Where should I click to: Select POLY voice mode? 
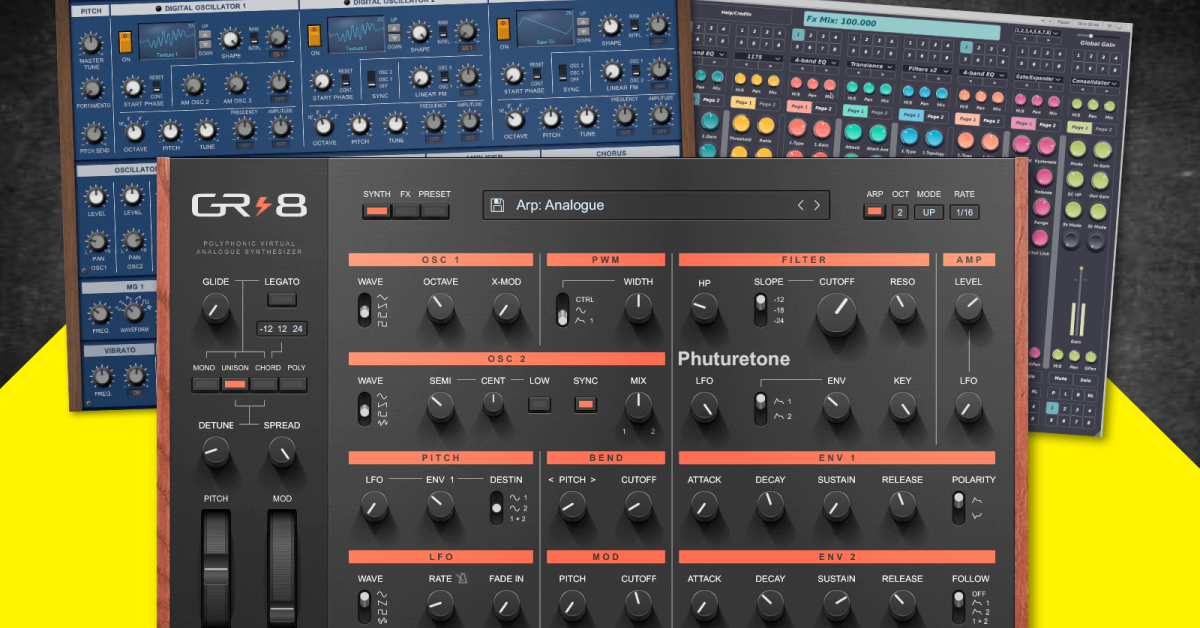pyautogui.click(x=296, y=383)
